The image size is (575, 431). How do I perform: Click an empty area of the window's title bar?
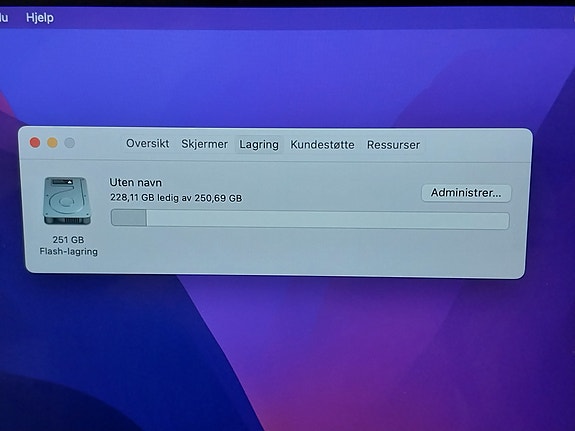(473, 145)
